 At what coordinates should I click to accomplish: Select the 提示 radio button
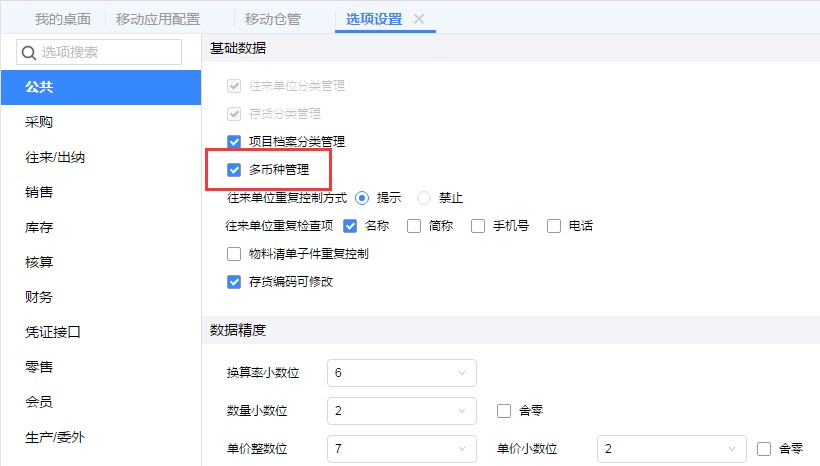tap(362, 198)
